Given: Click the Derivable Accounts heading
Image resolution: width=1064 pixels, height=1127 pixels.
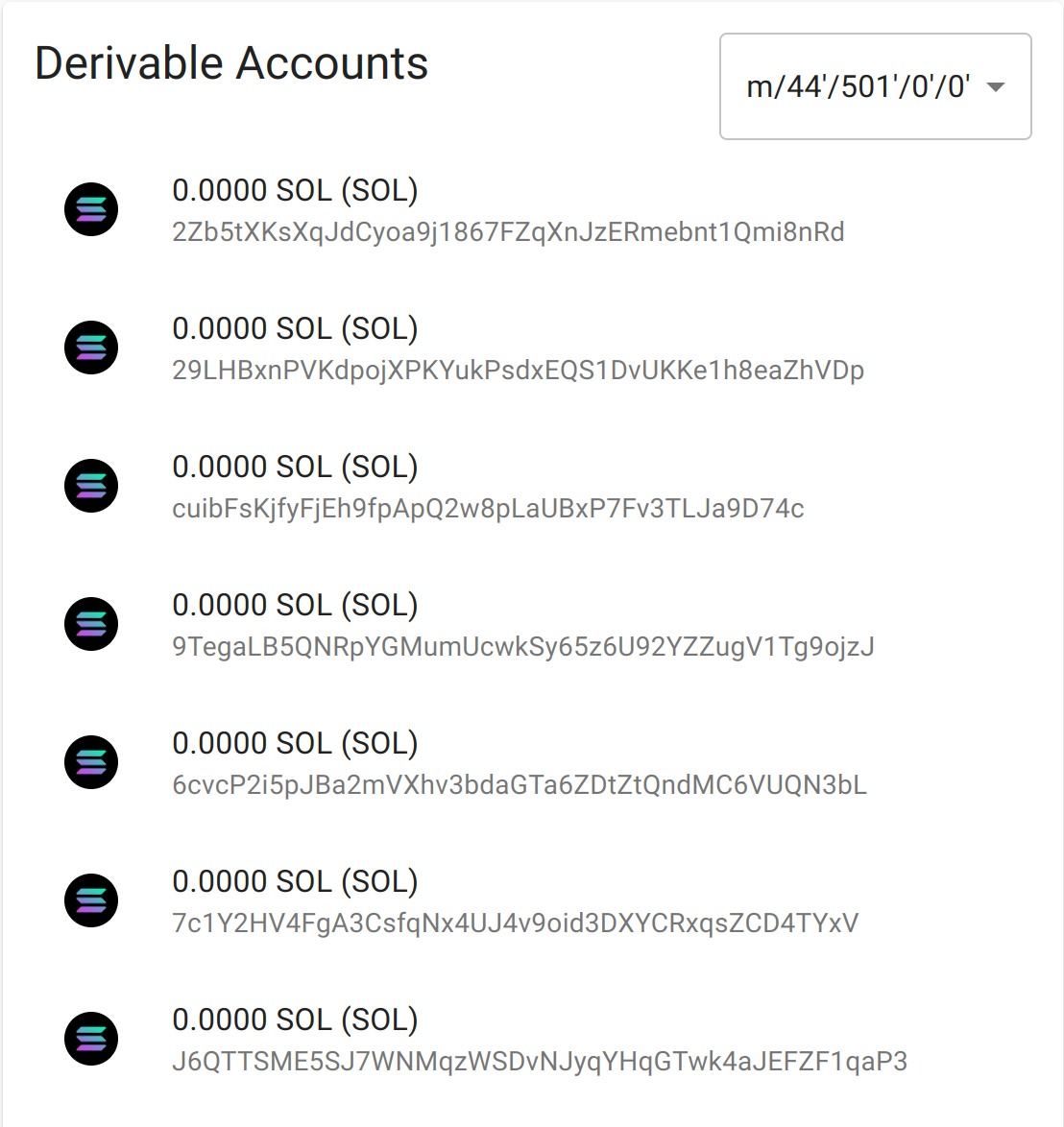Looking at the screenshot, I should click(x=231, y=63).
